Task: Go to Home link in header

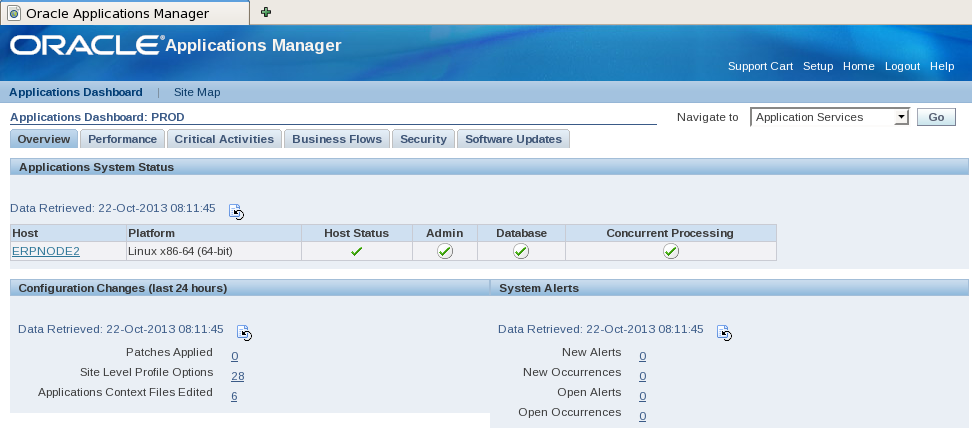Action: pos(859,66)
